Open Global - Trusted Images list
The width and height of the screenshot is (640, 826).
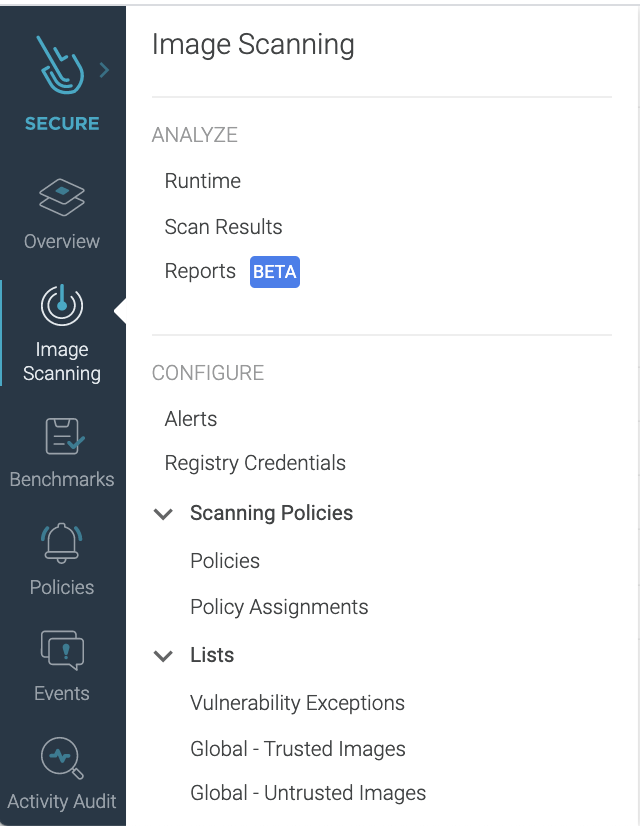point(298,749)
